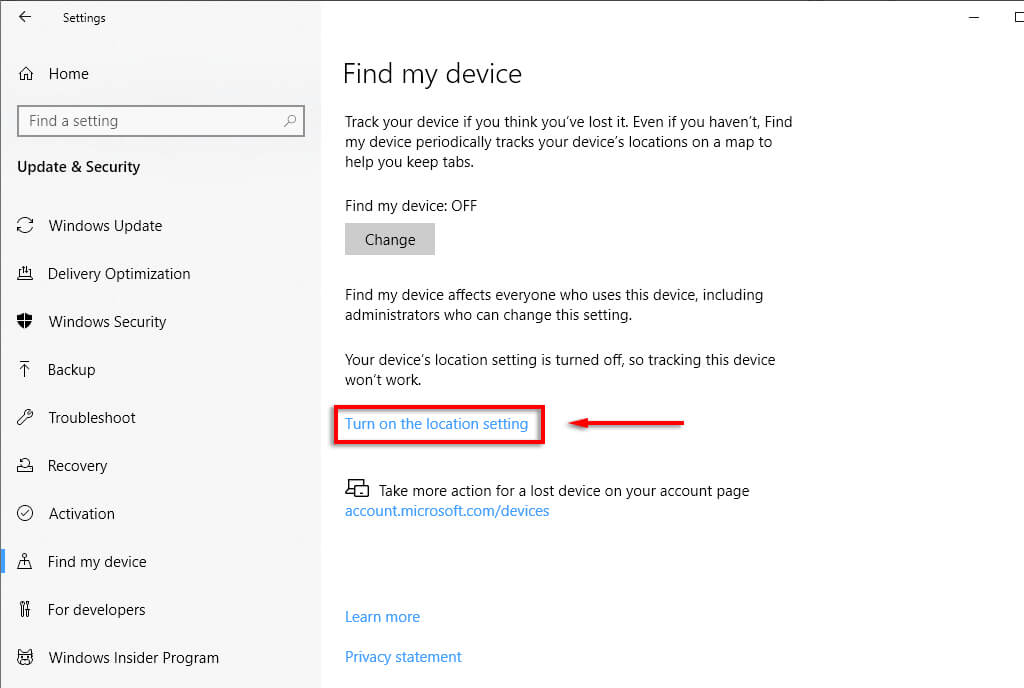The height and width of the screenshot is (688, 1024).
Task: Open account.microsoft.com/devices link
Action: point(447,511)
